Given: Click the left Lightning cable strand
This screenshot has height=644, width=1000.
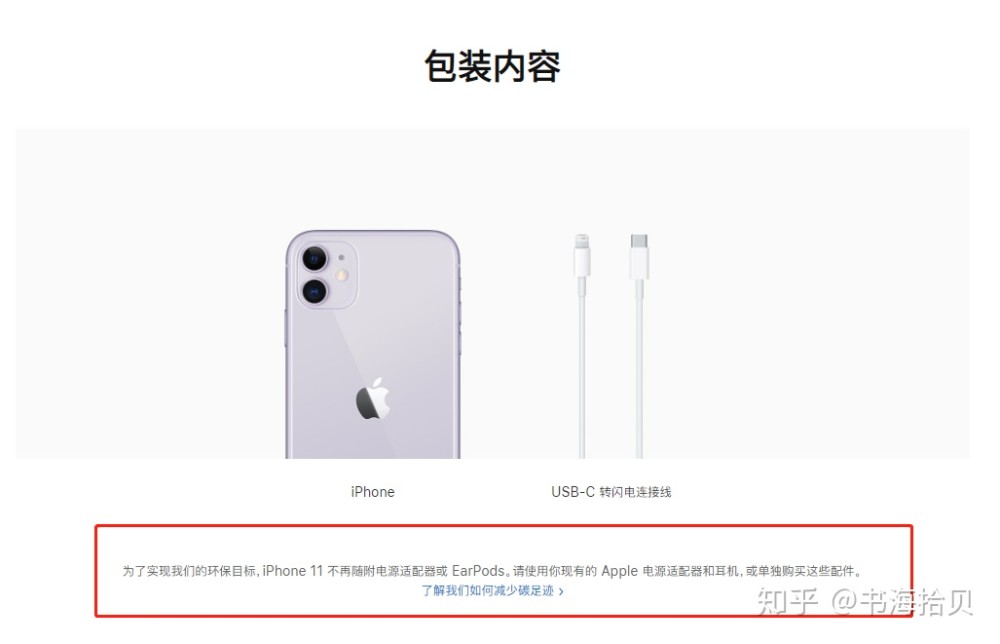Looking at the screenshot, I should pyautogui.click(x=582, y=369).
